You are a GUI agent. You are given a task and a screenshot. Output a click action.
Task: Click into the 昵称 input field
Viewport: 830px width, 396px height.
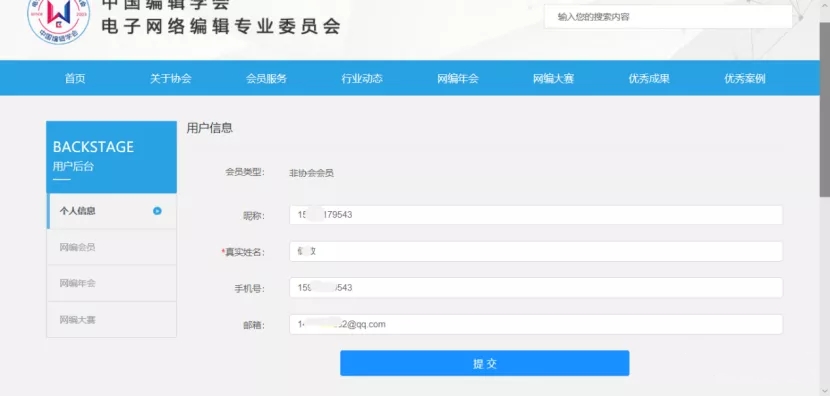tap(536, 215)
